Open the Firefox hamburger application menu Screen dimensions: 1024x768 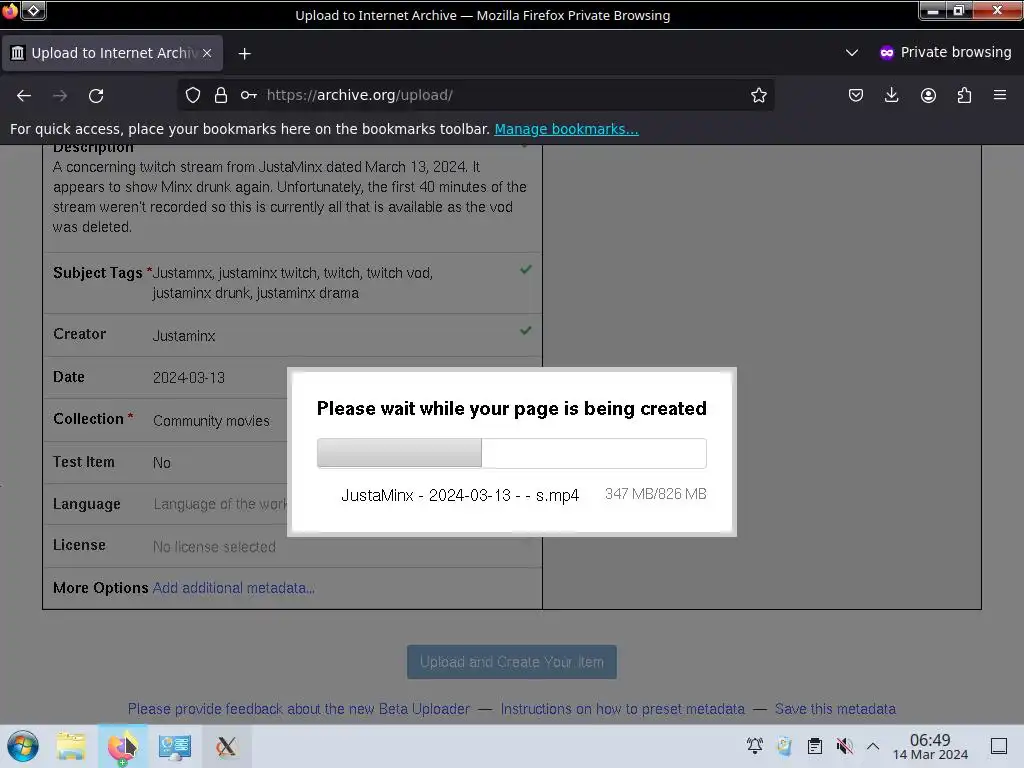1000,95
